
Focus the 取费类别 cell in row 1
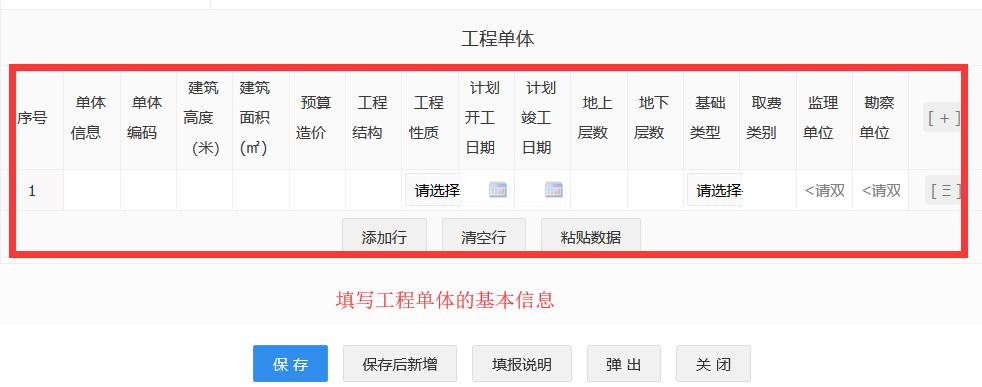coord(770,190)
